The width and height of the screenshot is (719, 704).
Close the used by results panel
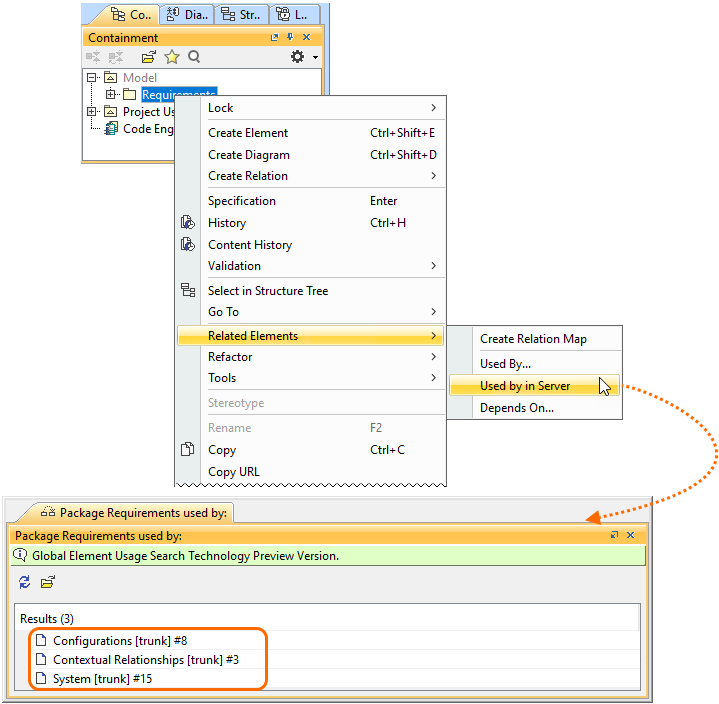(x=631, y=535)
